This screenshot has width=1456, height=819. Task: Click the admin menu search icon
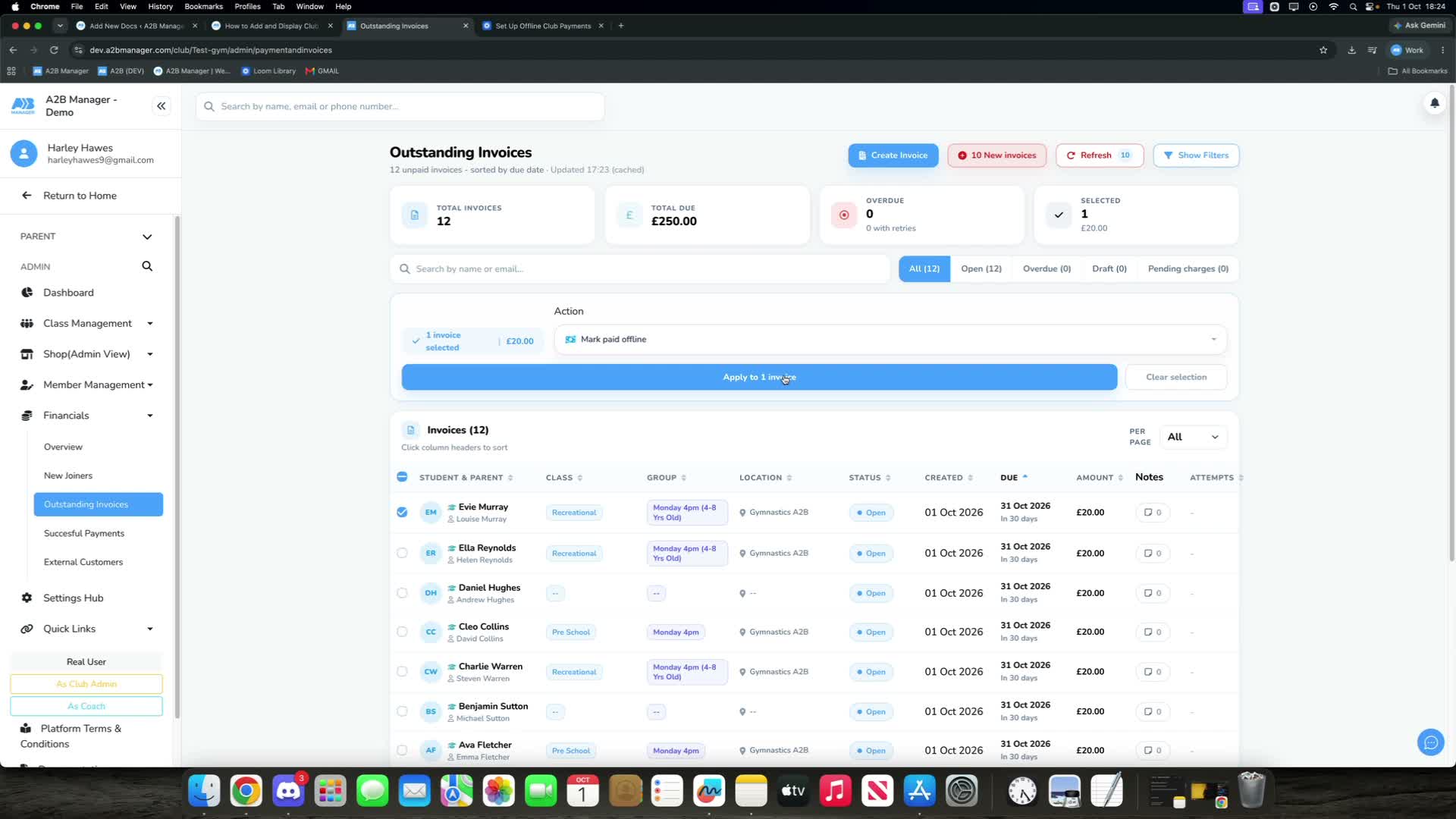click(x=147, y=266)
